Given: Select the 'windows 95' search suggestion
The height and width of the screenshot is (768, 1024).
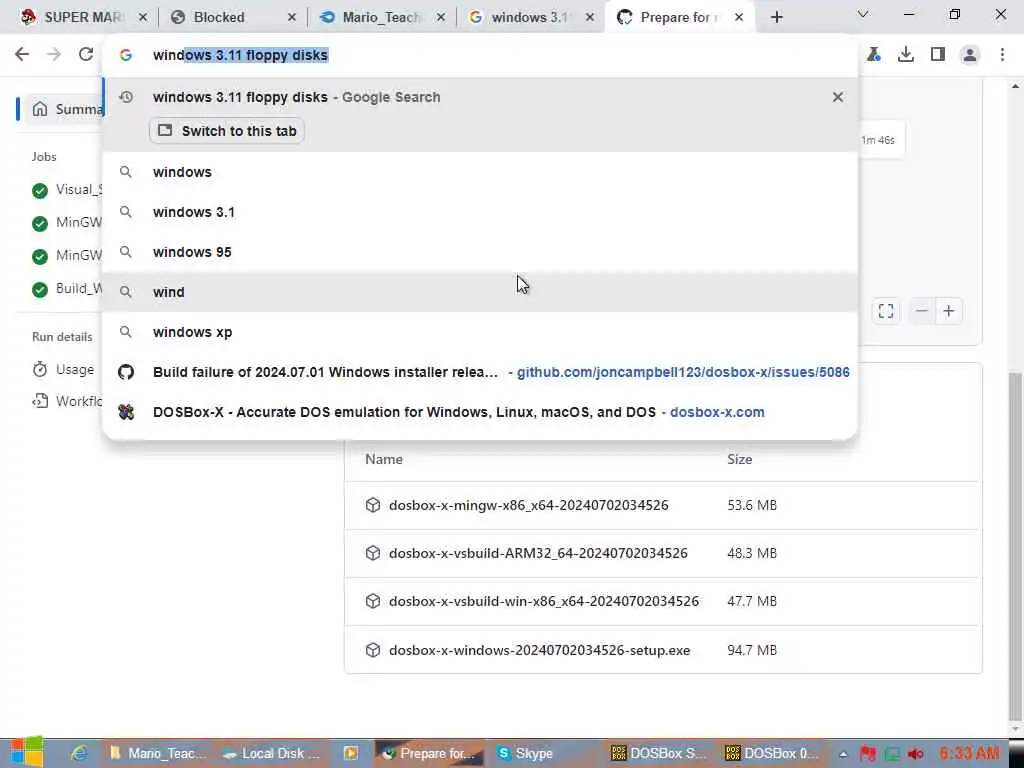Looking at the screenshot, I should [480, 252].
